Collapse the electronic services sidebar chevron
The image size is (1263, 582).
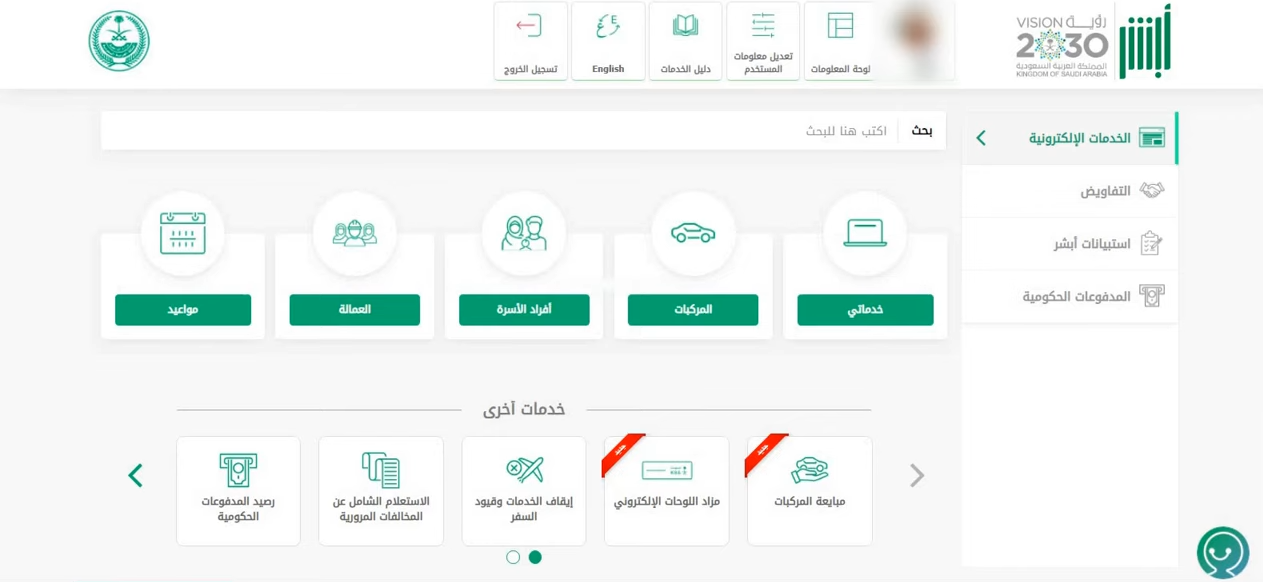click(x=981, y=138)
